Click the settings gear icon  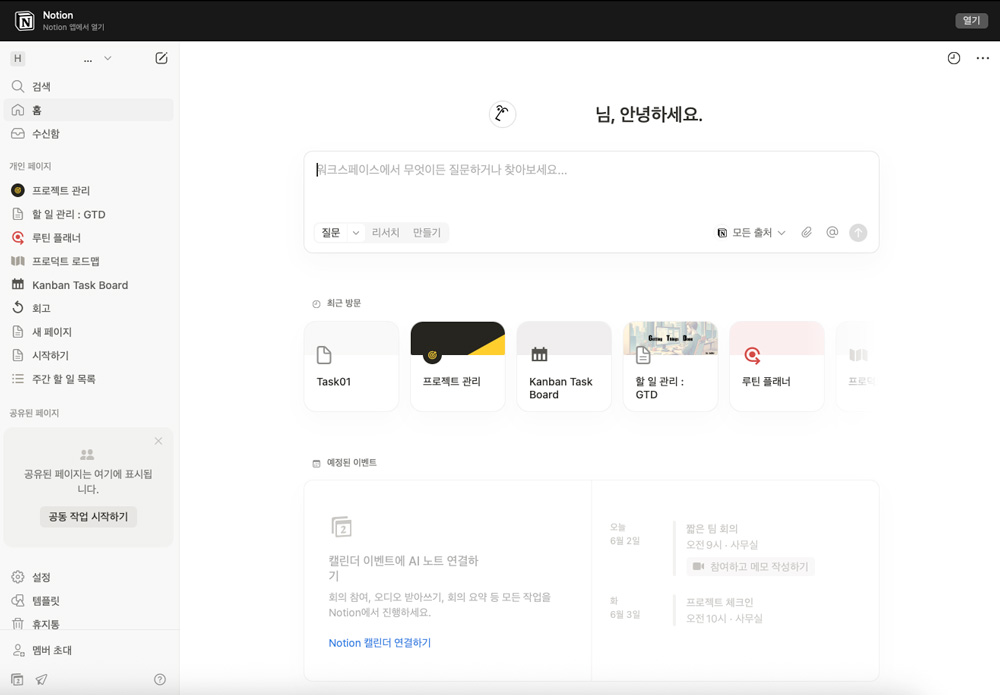tap(18, 577)
